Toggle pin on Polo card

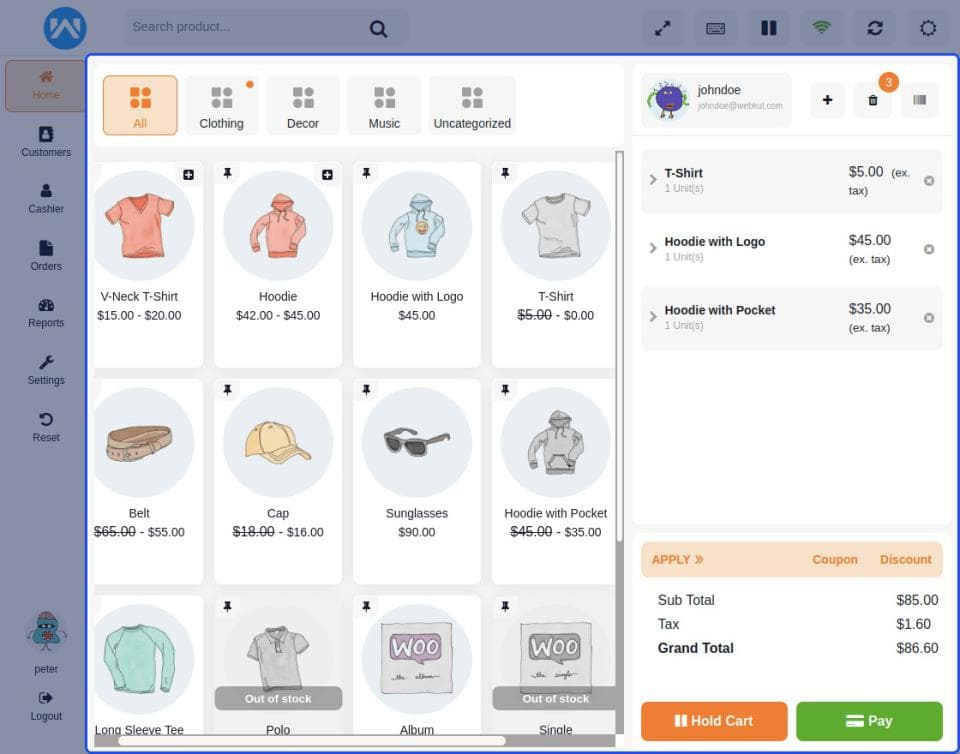click(227, 607)
